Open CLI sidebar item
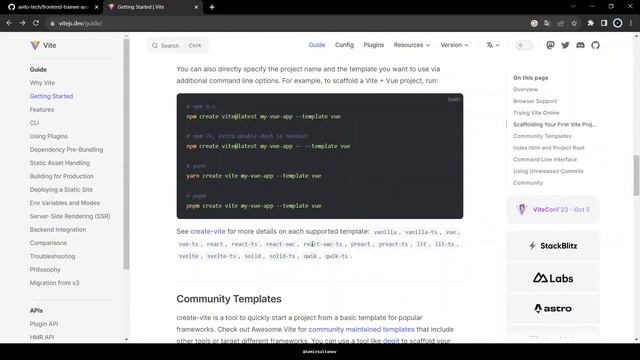Viewport: 640px width, 360px height. pyautogui.click(x=34, y=123)
